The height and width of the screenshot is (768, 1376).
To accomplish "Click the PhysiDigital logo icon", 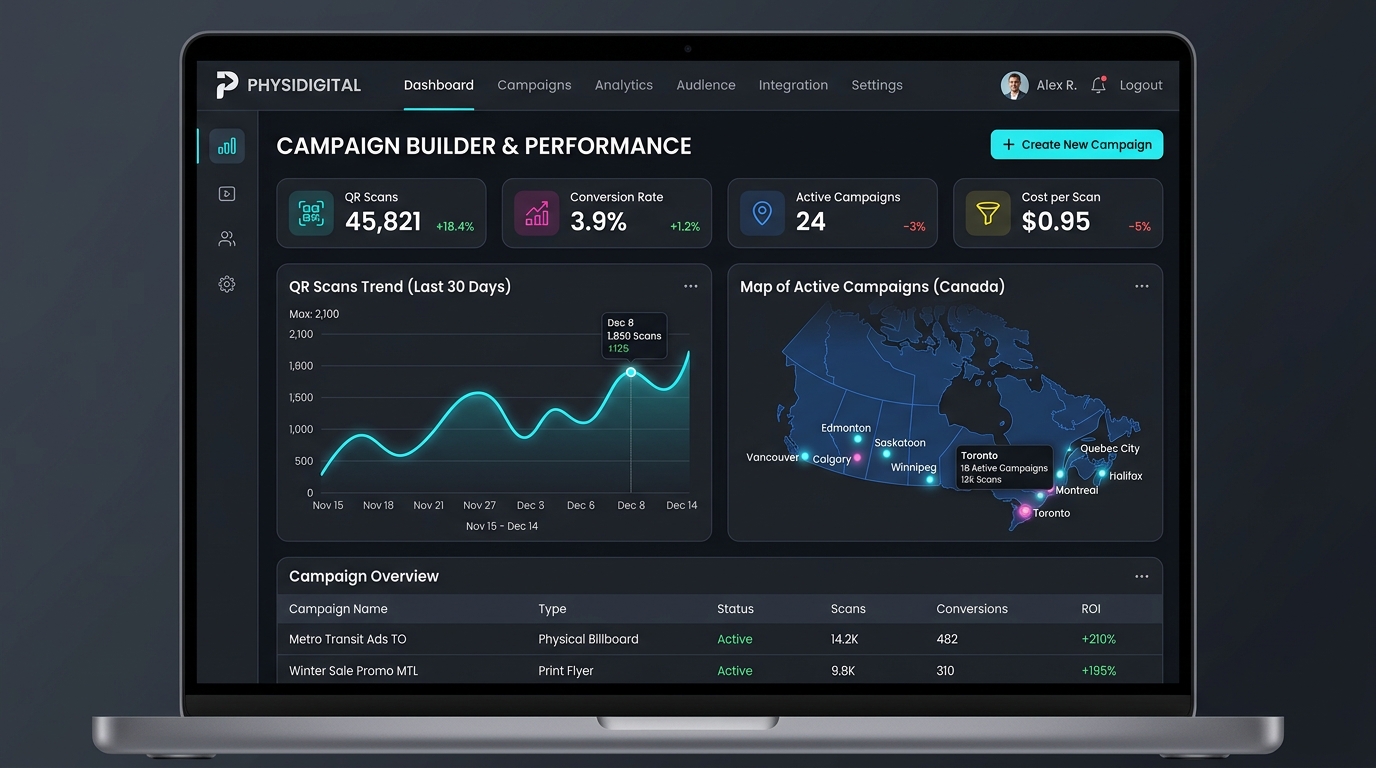I will click(x=227, y=85).
